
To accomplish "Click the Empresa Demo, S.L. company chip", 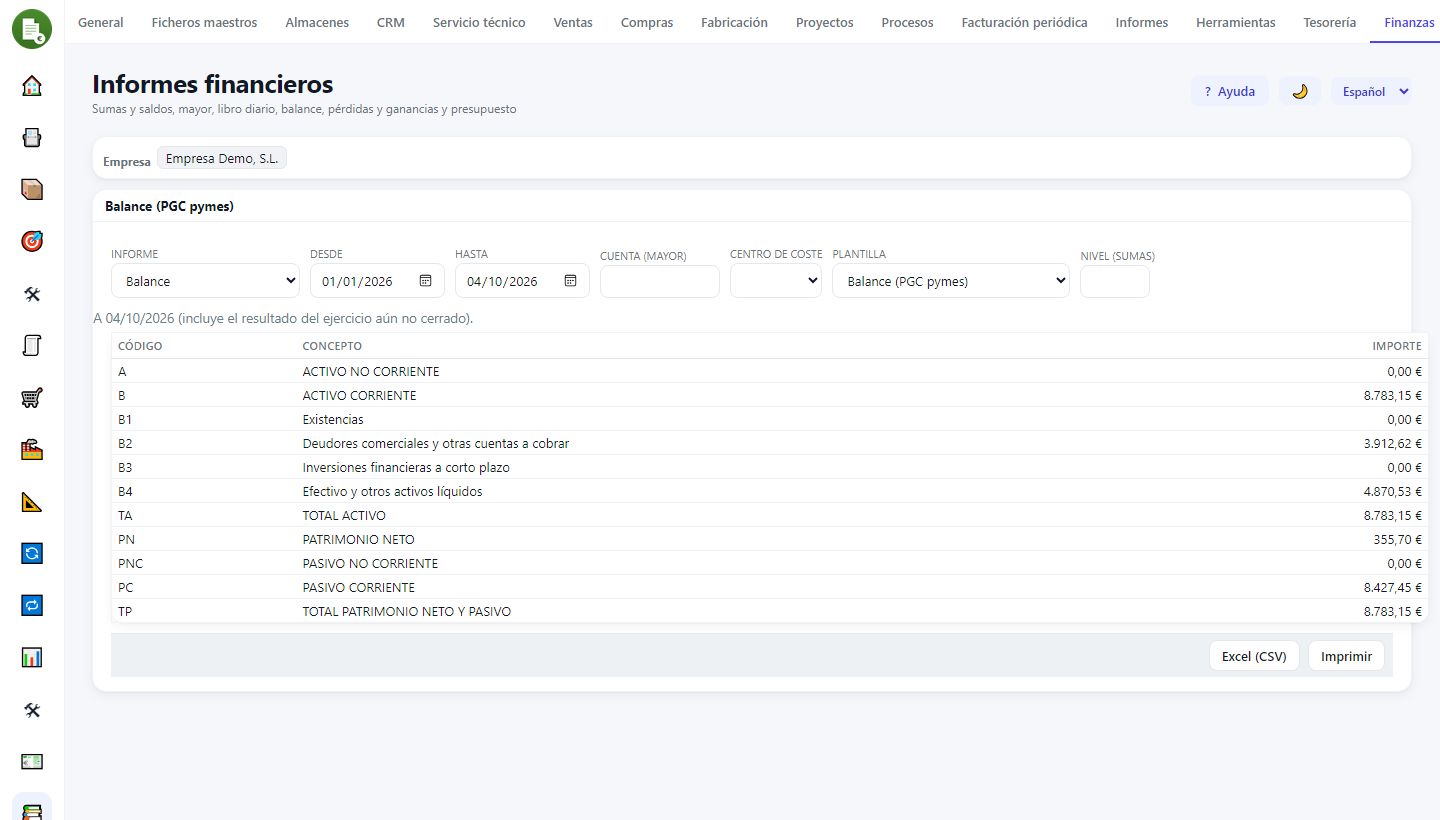I will tap(222, 158).
